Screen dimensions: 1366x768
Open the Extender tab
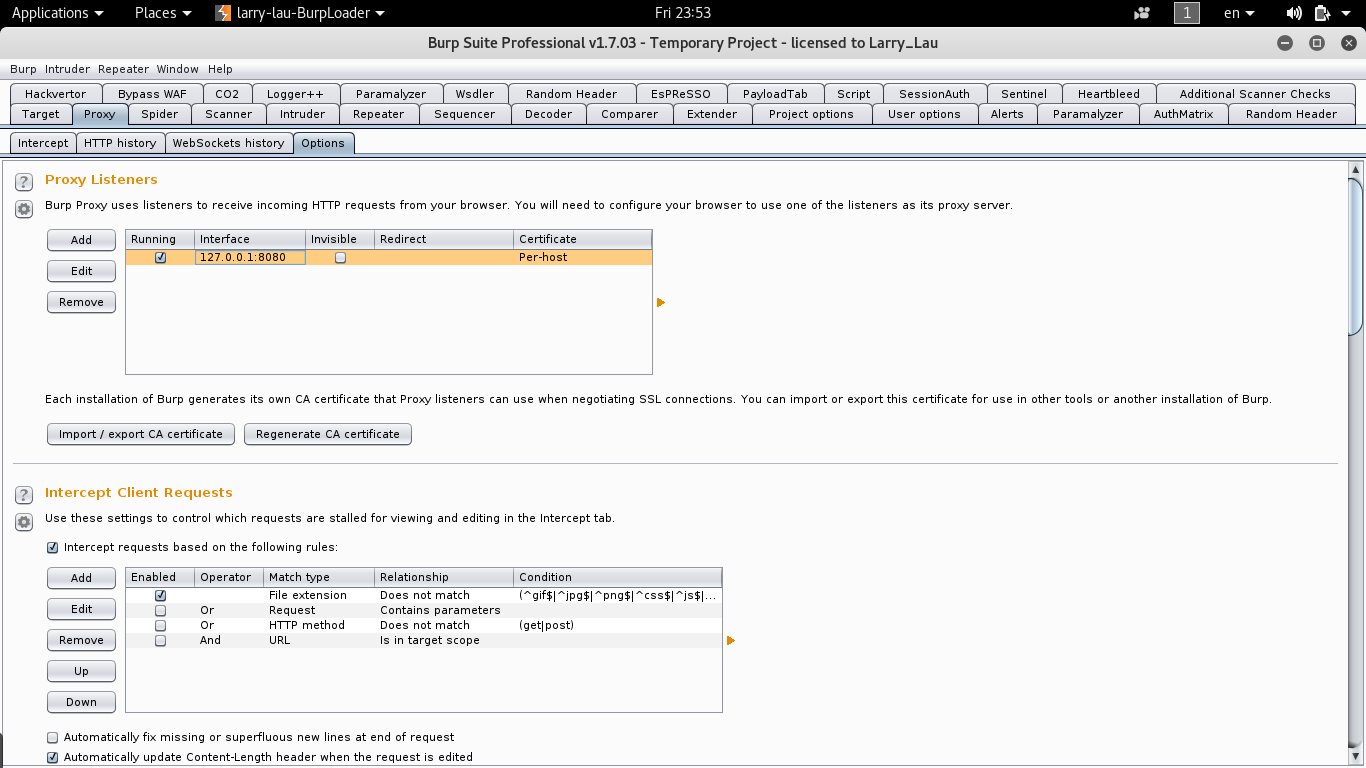[712, 114]
